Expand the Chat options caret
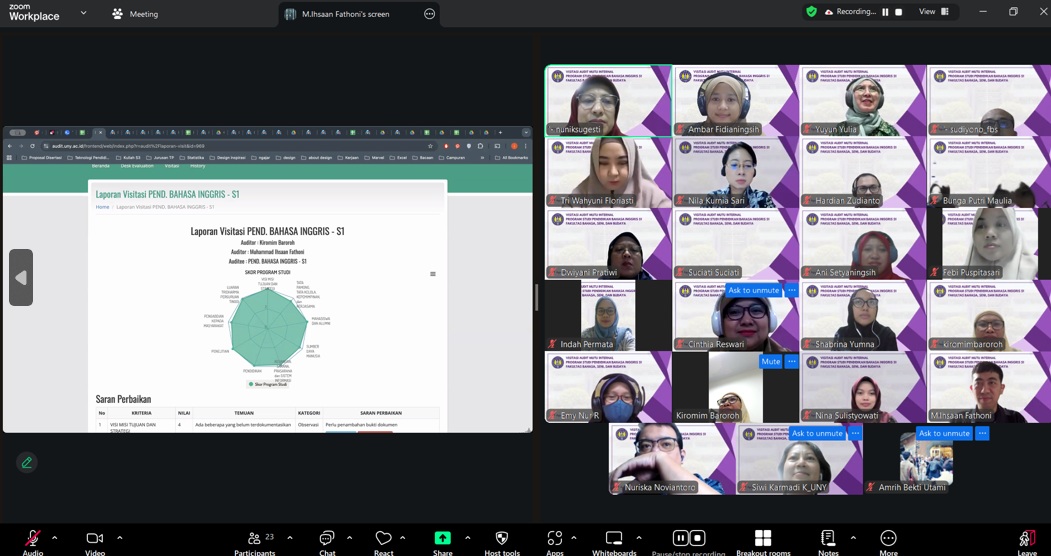Image resolution: width=1051 pixels, height=556 pixels. [349, 537]
